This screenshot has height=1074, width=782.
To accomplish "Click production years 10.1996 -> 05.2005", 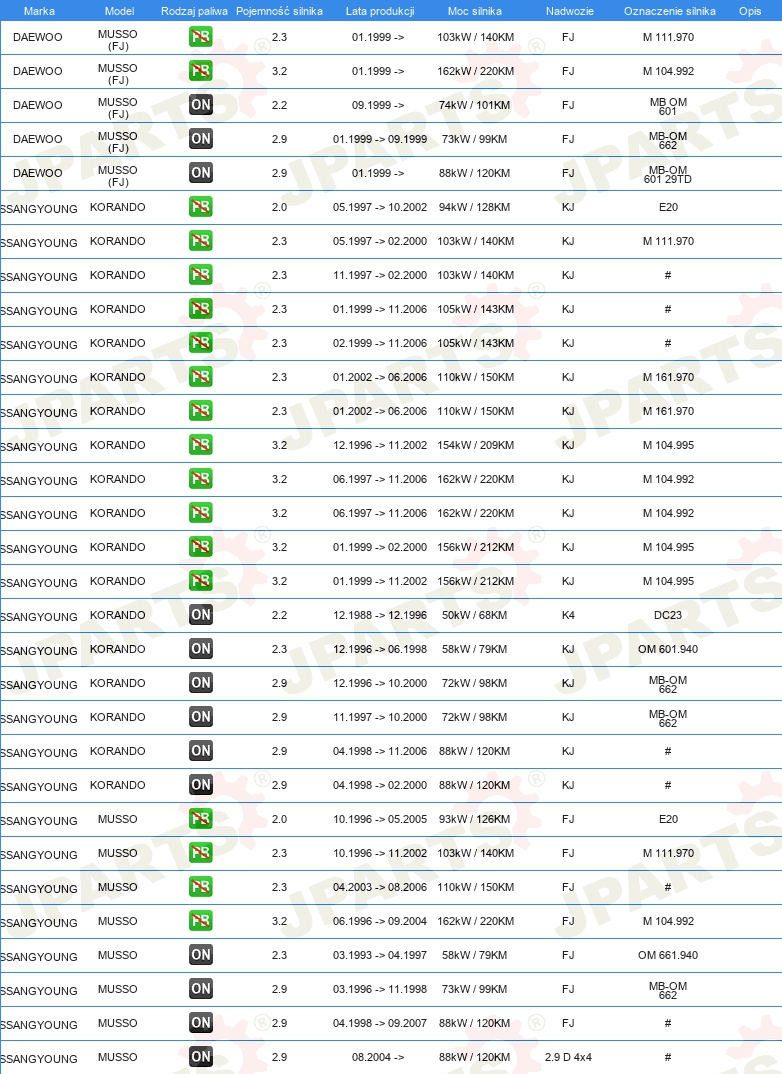I will point(380,819).
